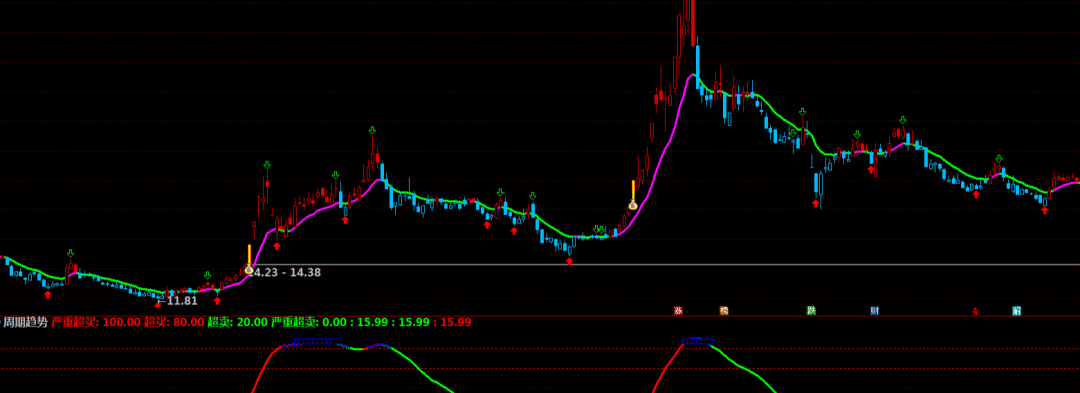Click the red dollar sign event marker
The width and height of the screenshot is (1080, 393).
coord(975,311)
